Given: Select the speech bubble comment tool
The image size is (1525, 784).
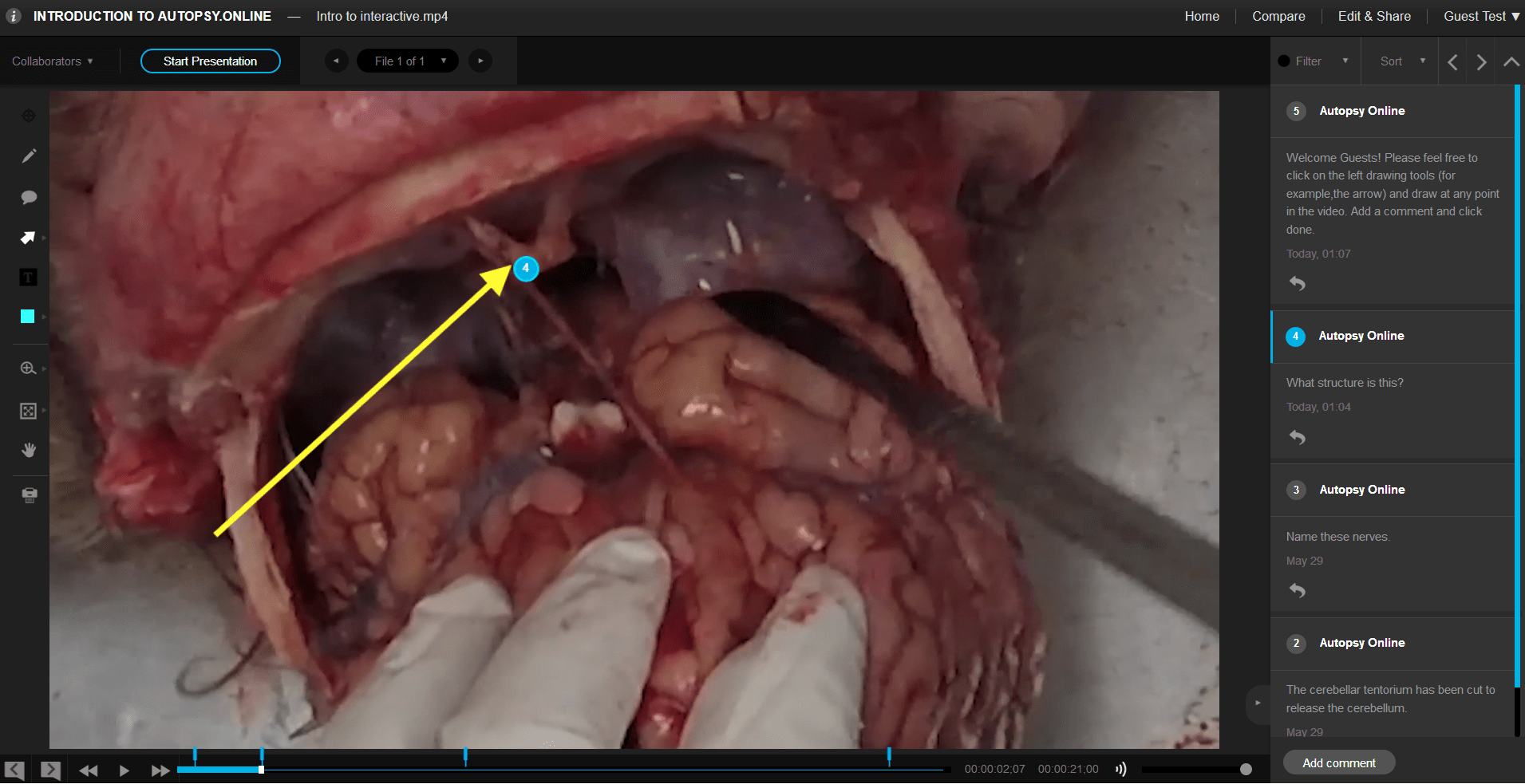Looking at the screenshot, I should (x=29, y=197).
